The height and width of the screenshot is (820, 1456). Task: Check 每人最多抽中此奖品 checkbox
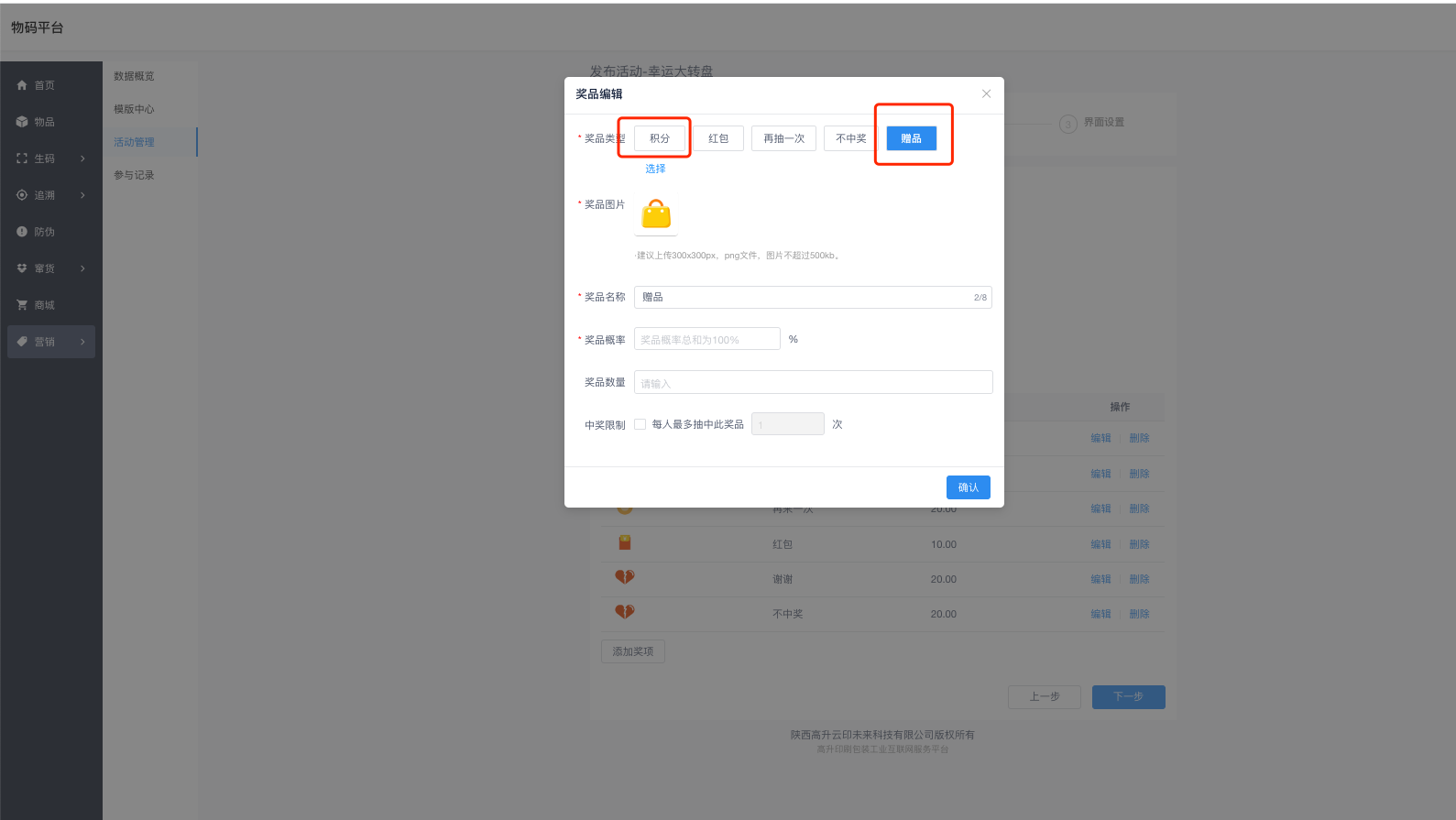[640, 424]
